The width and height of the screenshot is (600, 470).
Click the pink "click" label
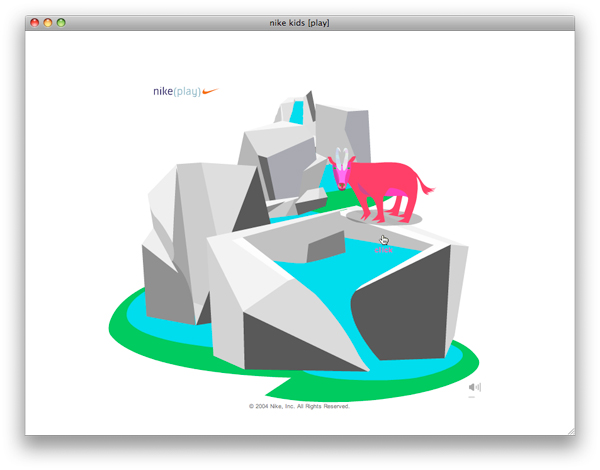coord(383,250)
